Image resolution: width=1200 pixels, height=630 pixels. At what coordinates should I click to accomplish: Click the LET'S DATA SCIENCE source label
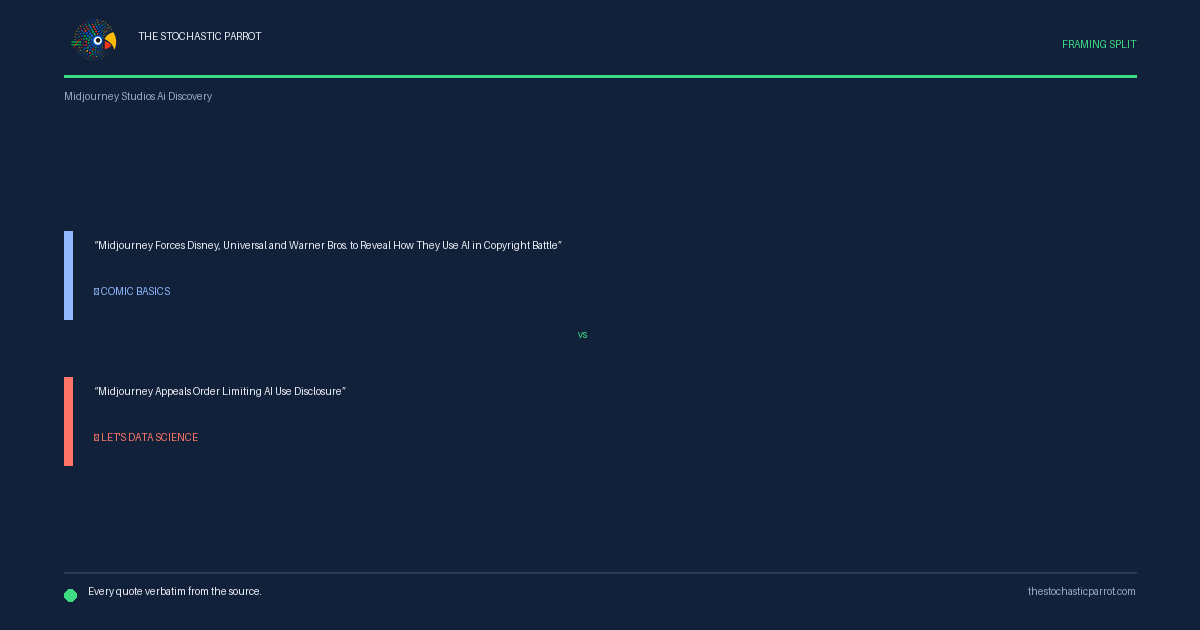point(149,438)
